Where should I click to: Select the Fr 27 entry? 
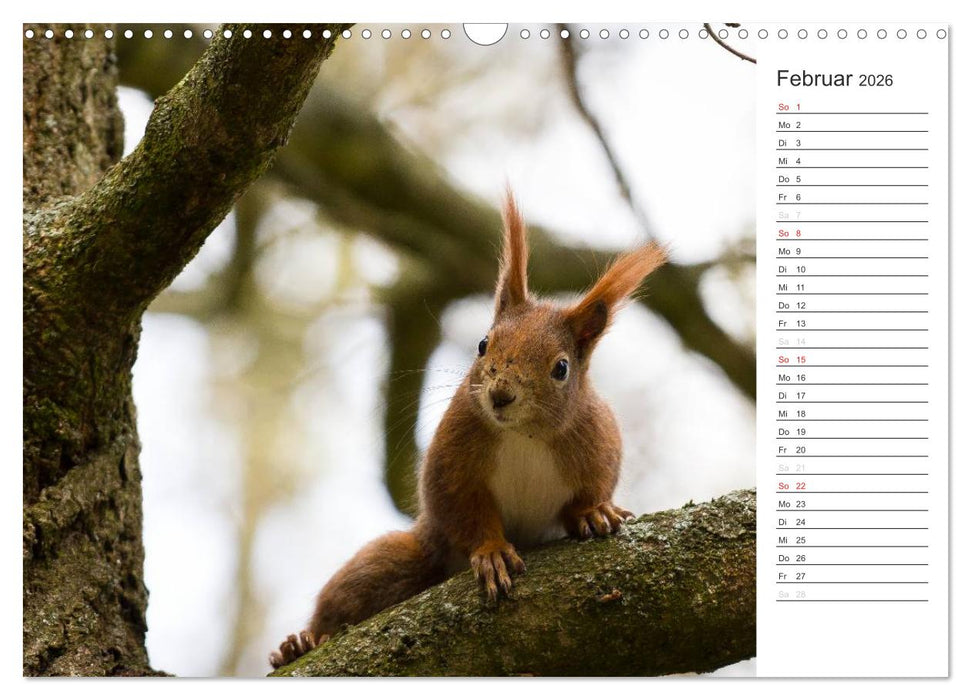[x=790, y=576]
